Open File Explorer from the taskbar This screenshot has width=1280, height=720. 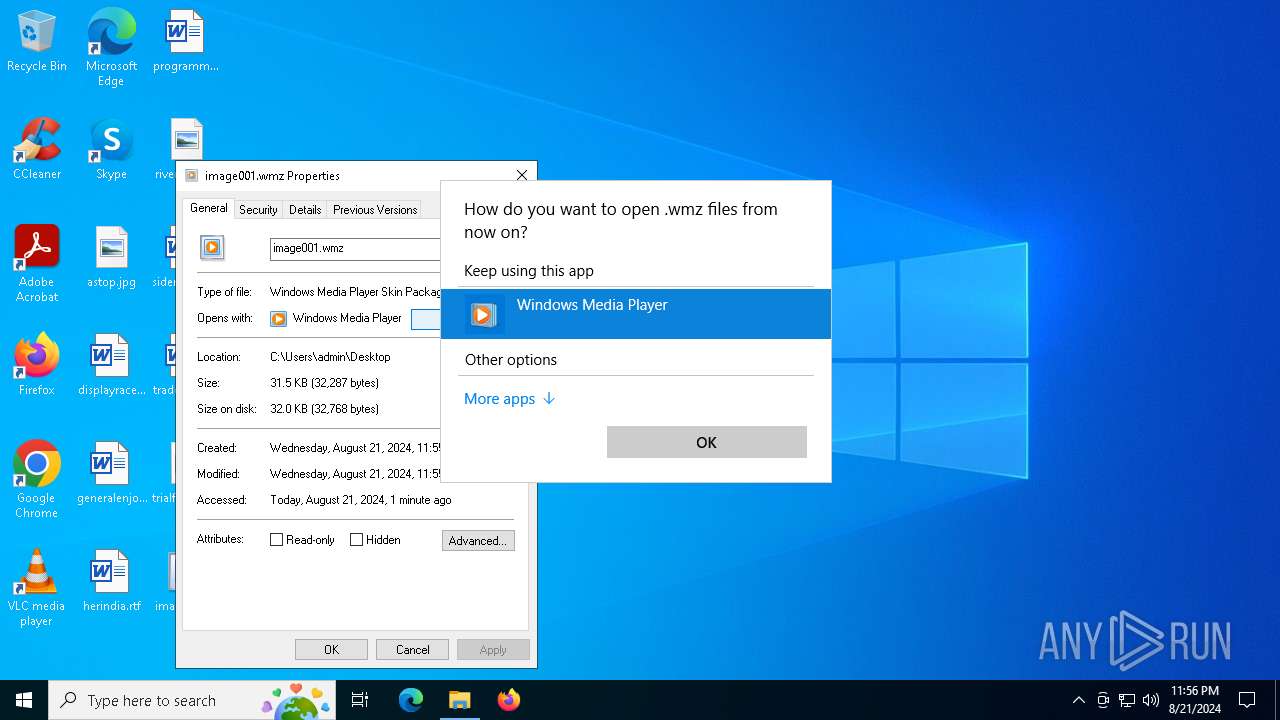(460, 700)
